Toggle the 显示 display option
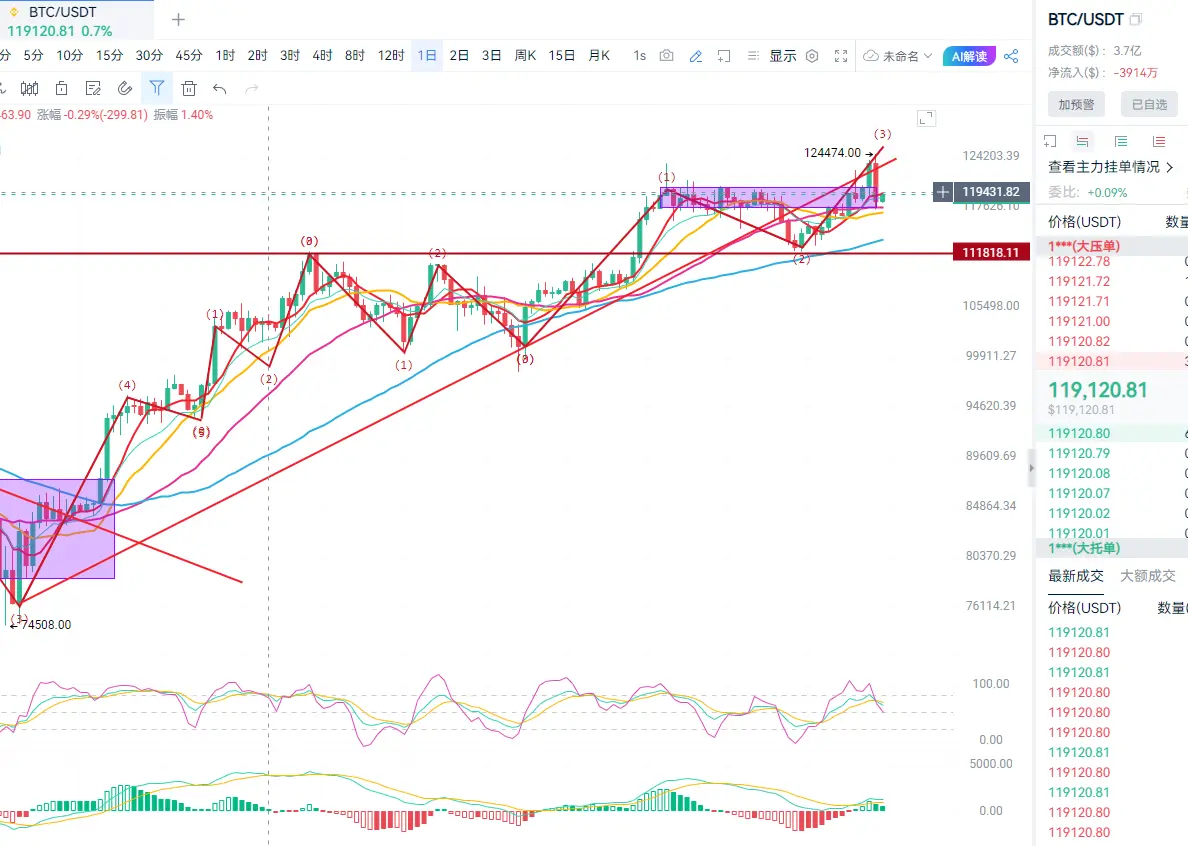 tap(783, 56)
